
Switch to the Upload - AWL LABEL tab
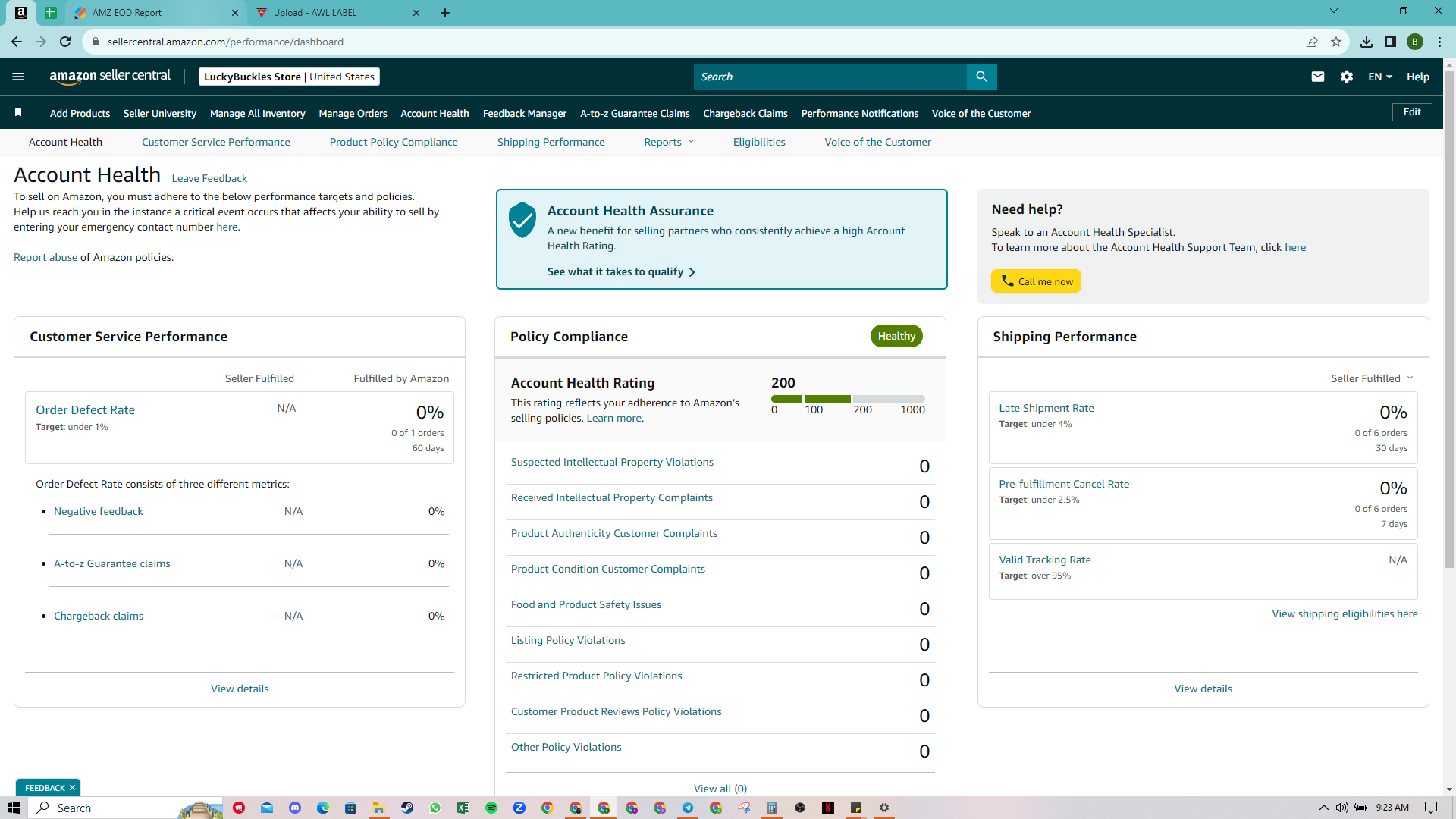pyautogui.click(x=337, y=13)
